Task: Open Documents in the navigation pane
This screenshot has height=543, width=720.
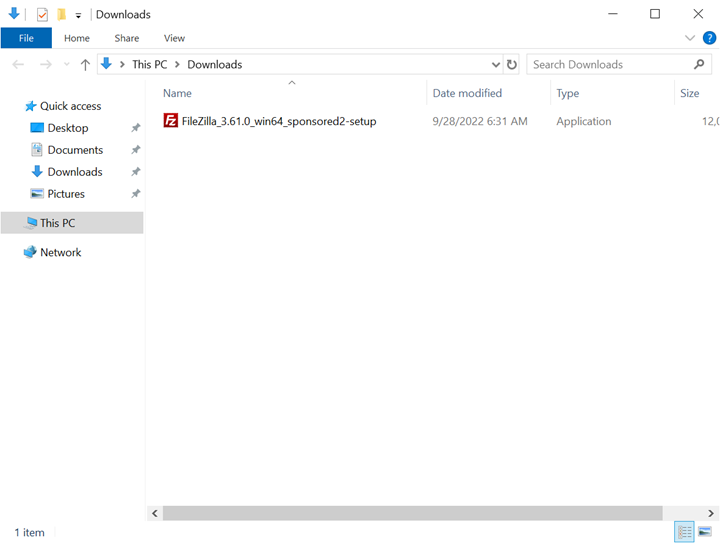Action: point(75,150)
